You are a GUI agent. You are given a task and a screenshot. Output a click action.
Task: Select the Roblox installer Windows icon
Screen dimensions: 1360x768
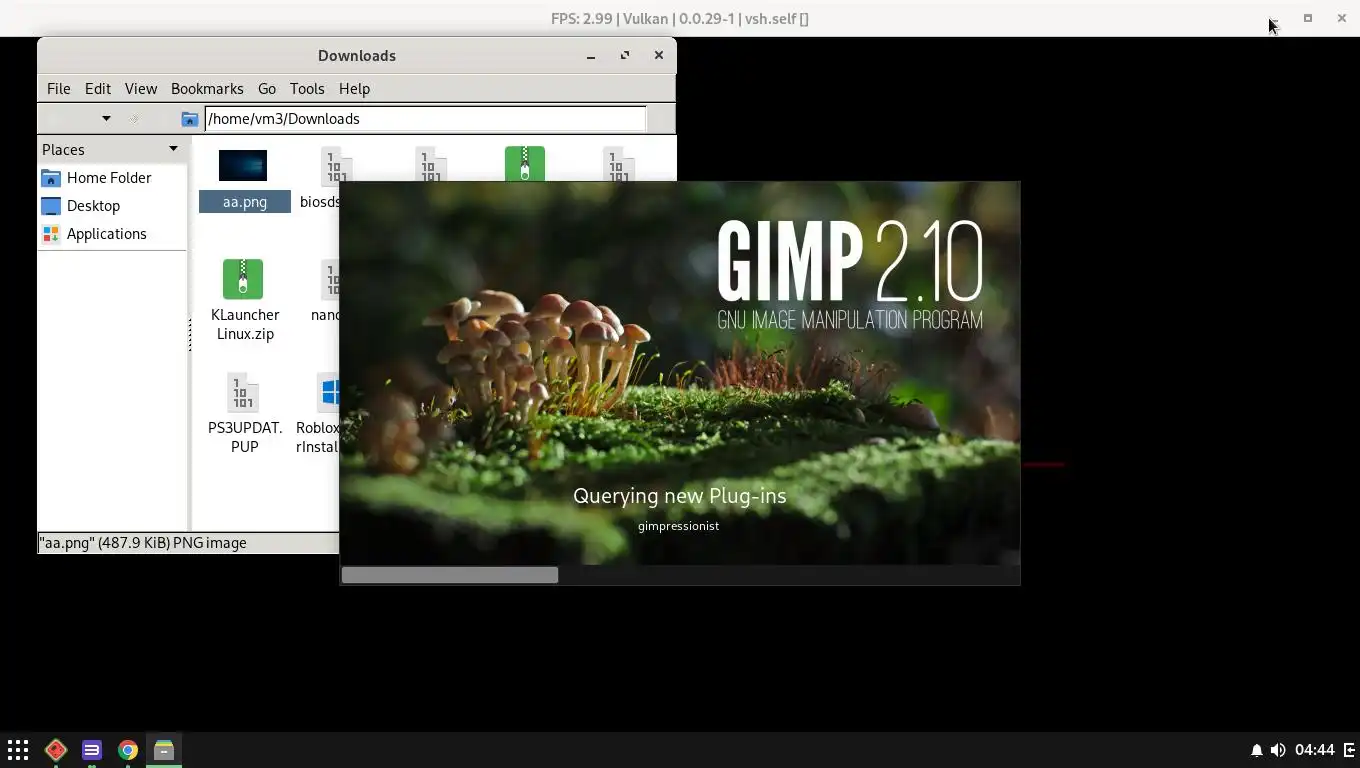click(x=328, y=392)
